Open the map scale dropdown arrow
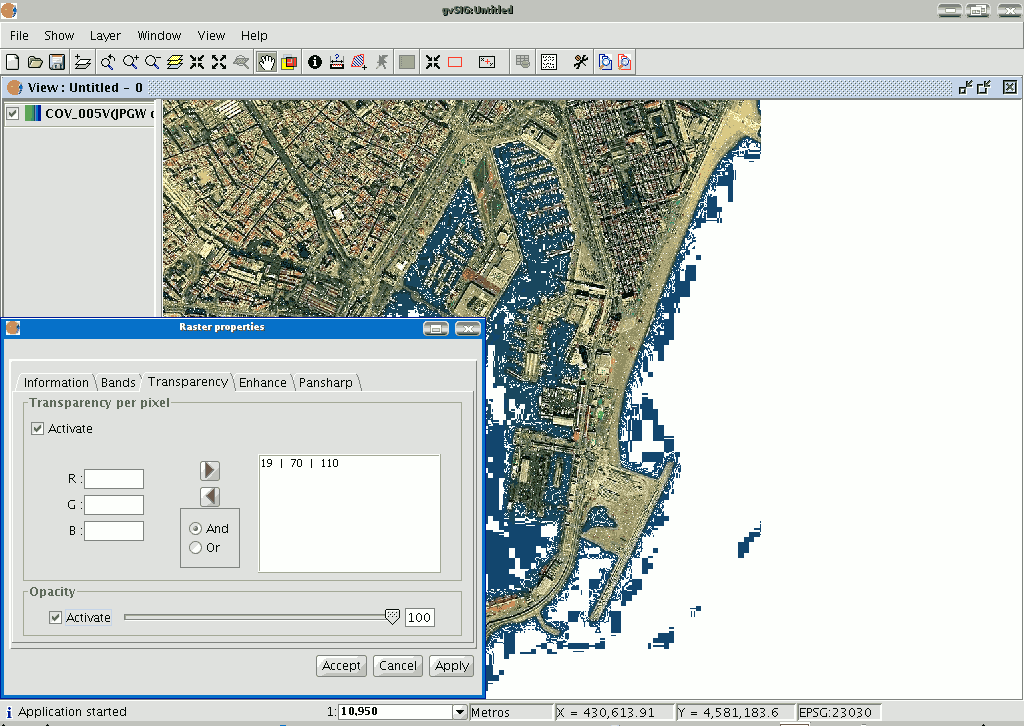 (460, 712)
